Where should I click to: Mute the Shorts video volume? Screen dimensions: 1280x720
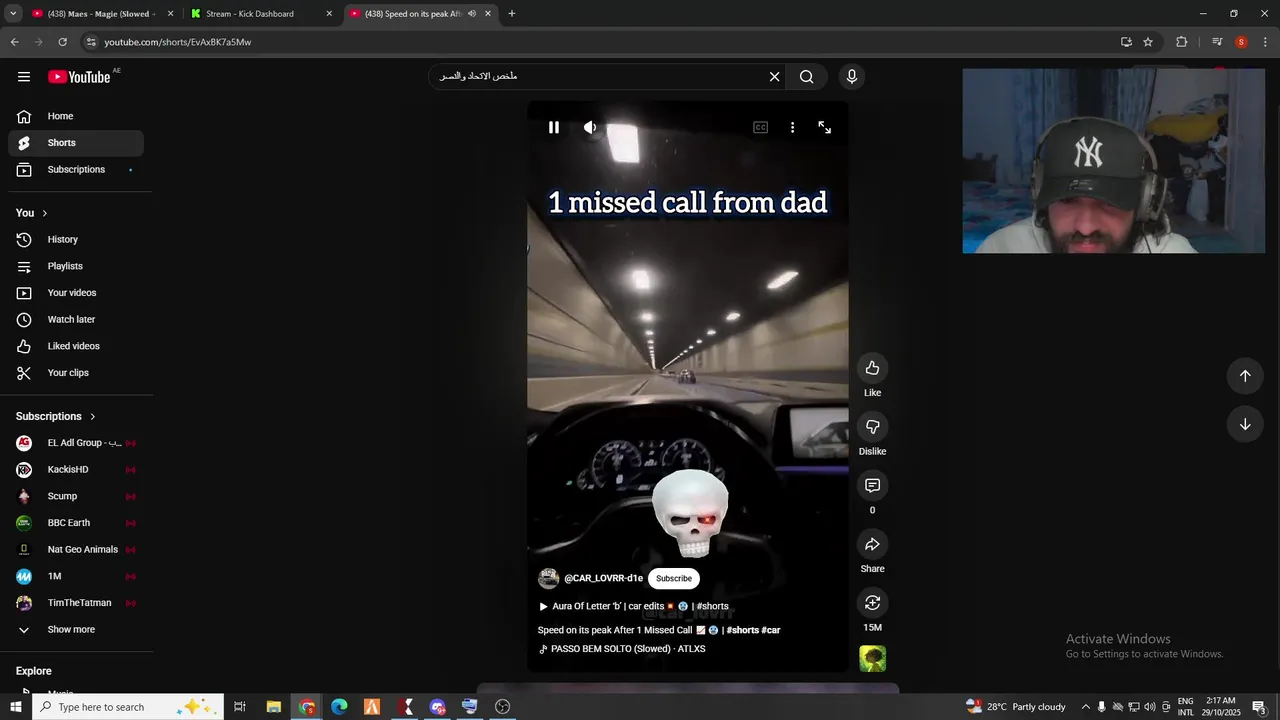(x=590, y=127)
